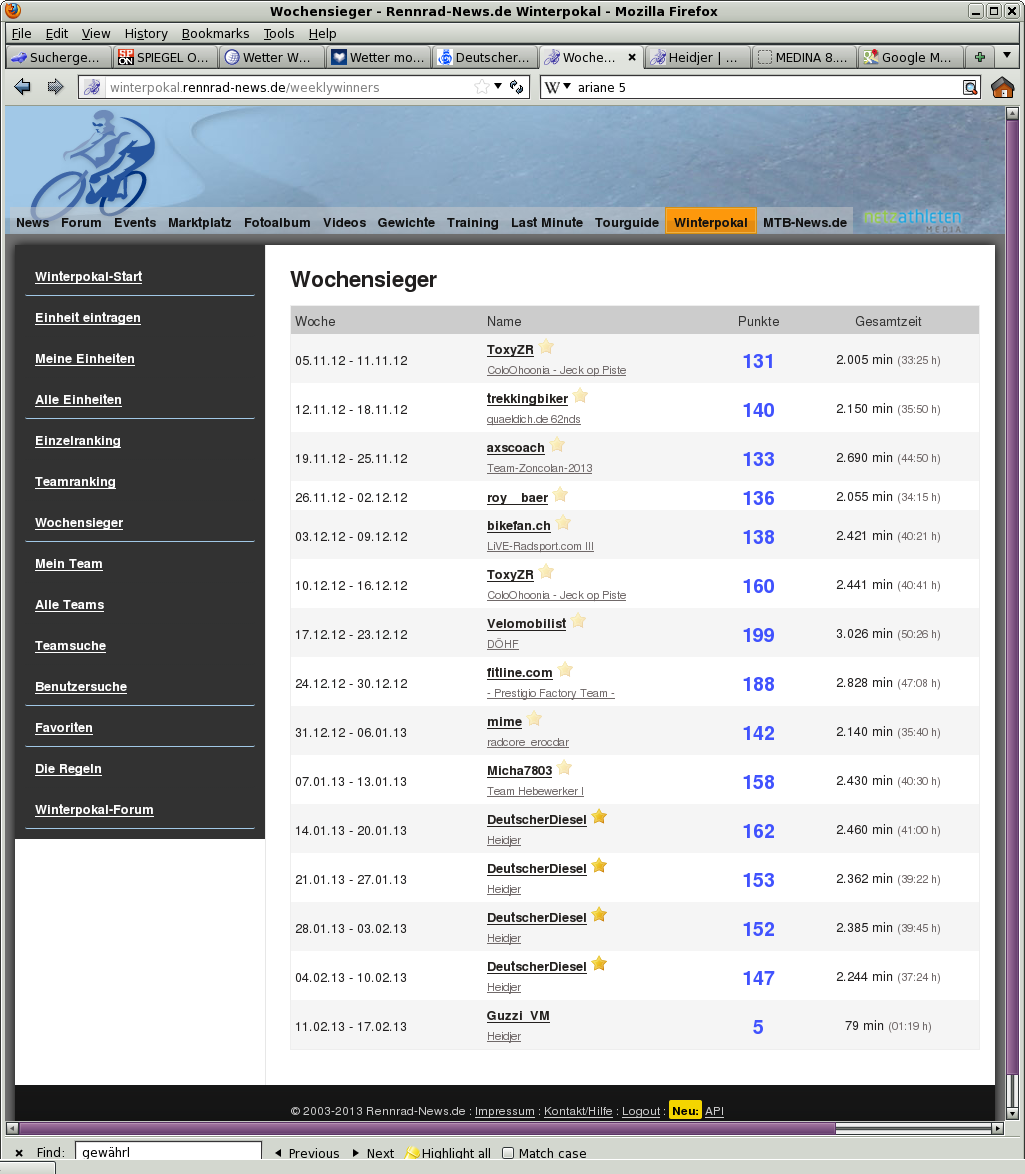Image resolution: width=1025 pixels, height=1174 pixels.
Task: Open Wikipedia search engine dropdown
Action: click(558, 87)
